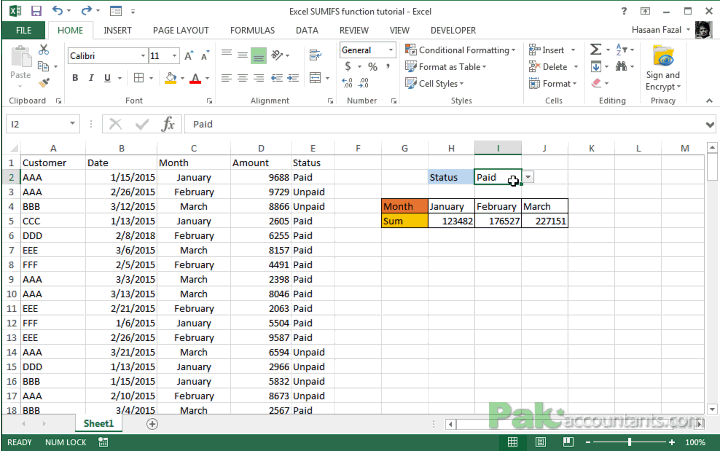Click the Cut scissors icon
The height and width of the screenshot is (451, 720).
(x=44, y=49)
